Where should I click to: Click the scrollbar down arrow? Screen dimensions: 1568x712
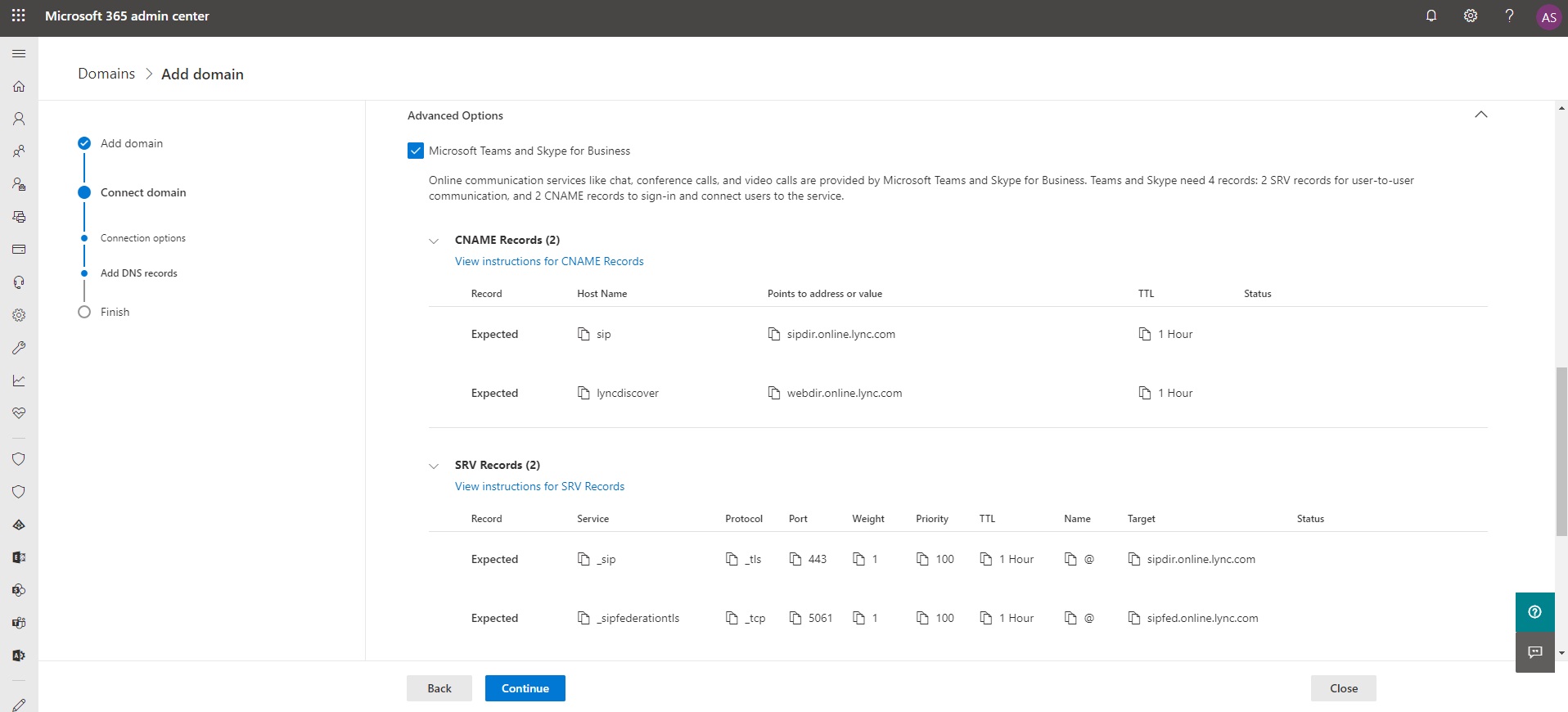click(x=1561, y=653)
